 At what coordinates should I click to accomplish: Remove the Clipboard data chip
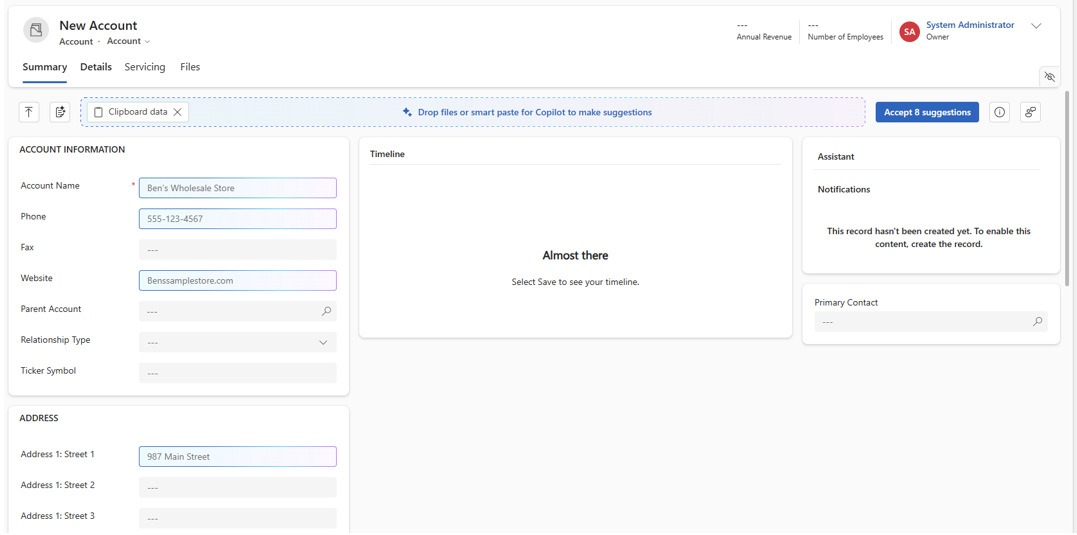177,112
